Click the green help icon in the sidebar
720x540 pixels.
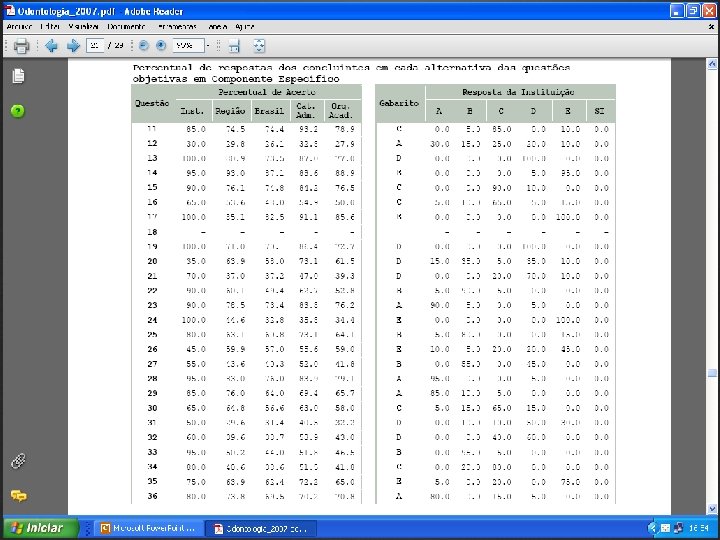[x=18, y=111]
